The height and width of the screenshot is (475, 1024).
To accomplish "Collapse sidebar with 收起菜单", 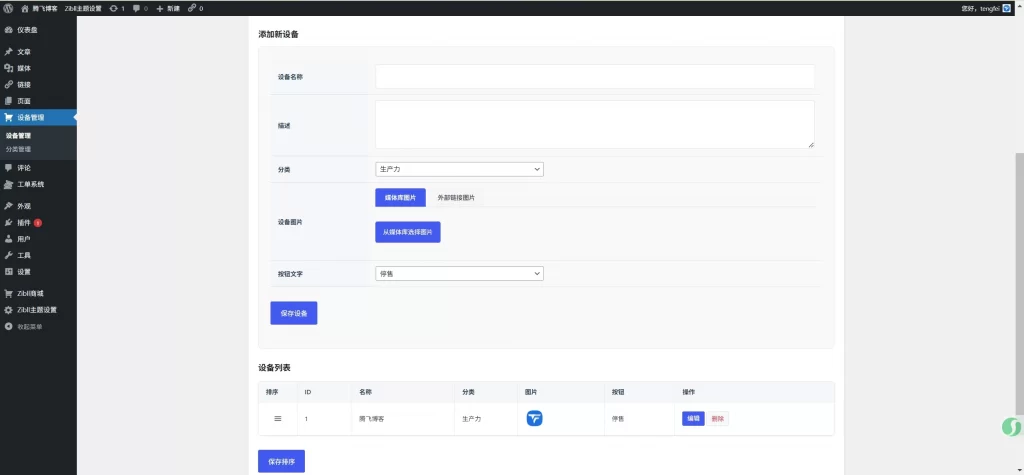I will coord(30,326).
